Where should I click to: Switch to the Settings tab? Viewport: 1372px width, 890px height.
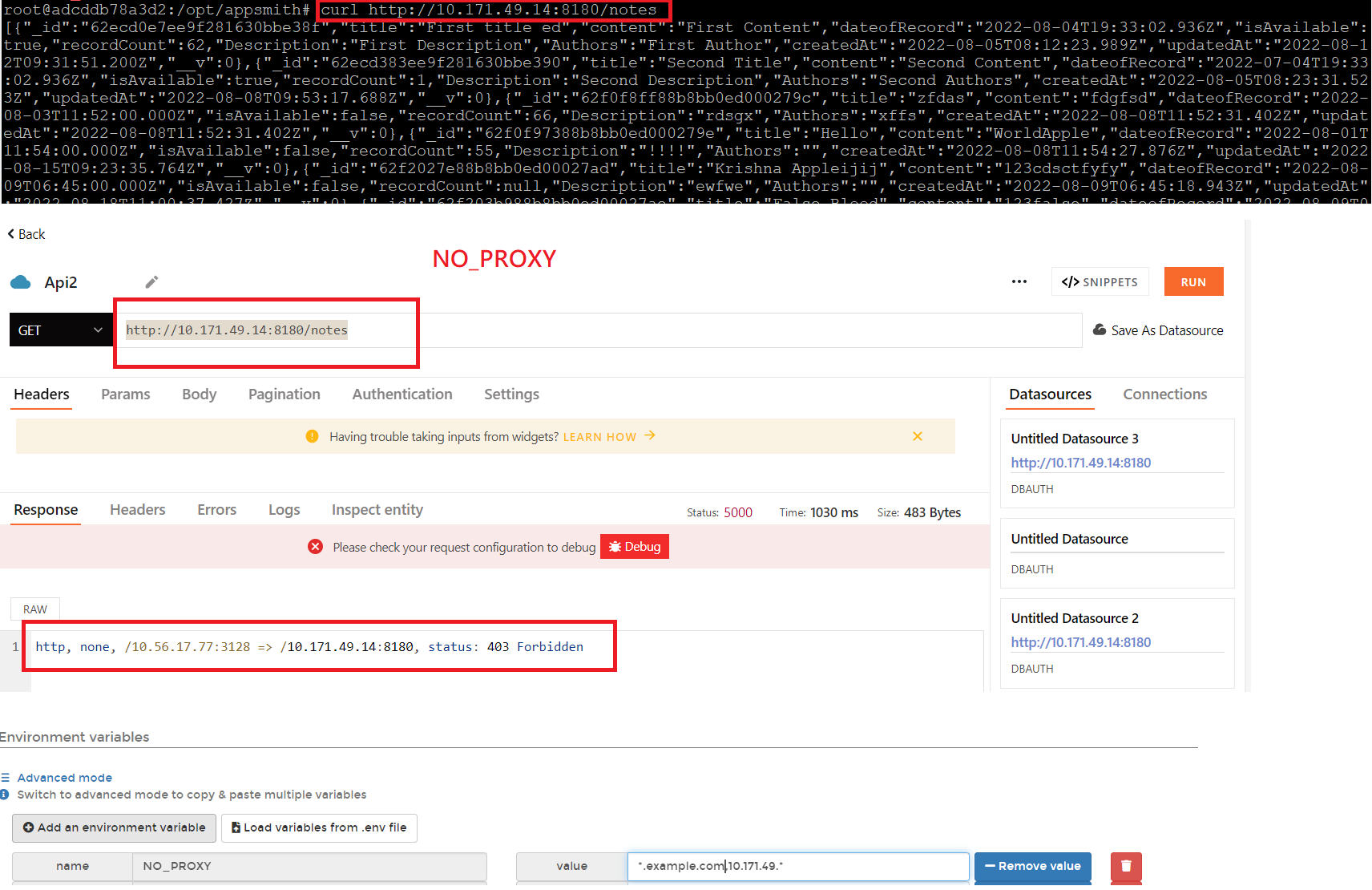(x=511, y=394)
